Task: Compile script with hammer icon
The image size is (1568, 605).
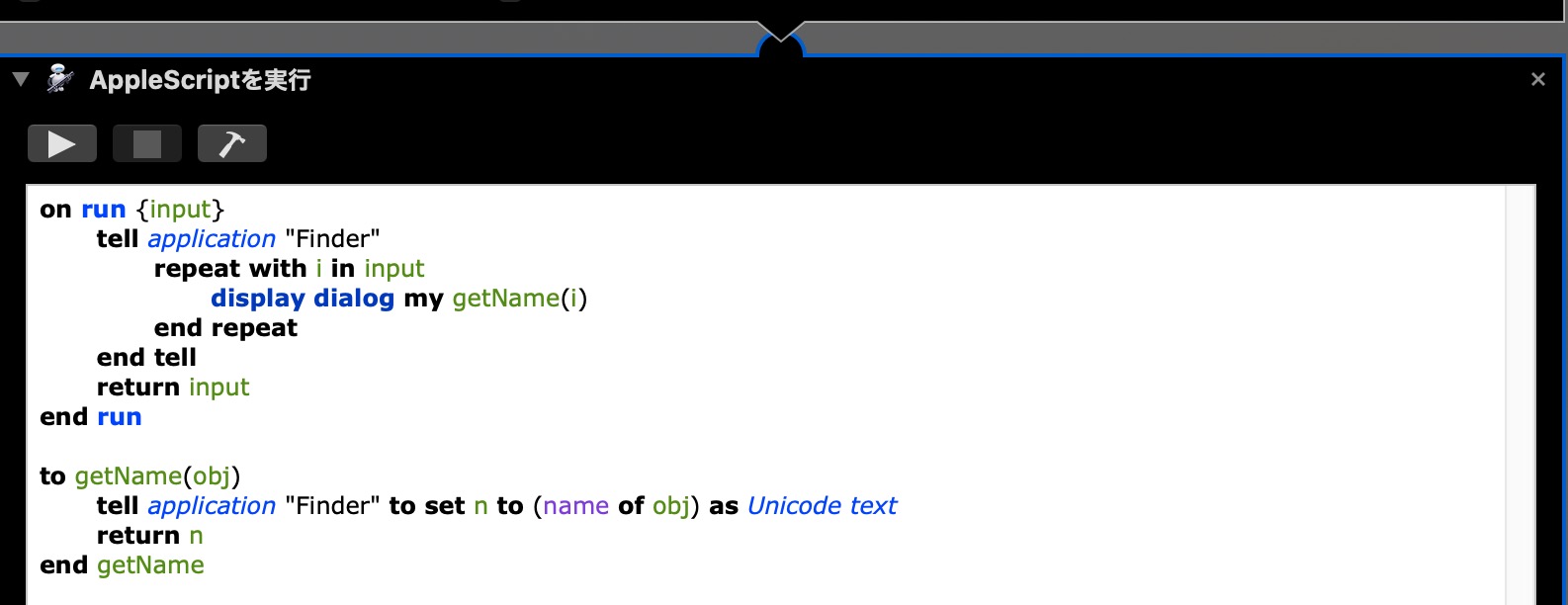Action: click(232, 143)
